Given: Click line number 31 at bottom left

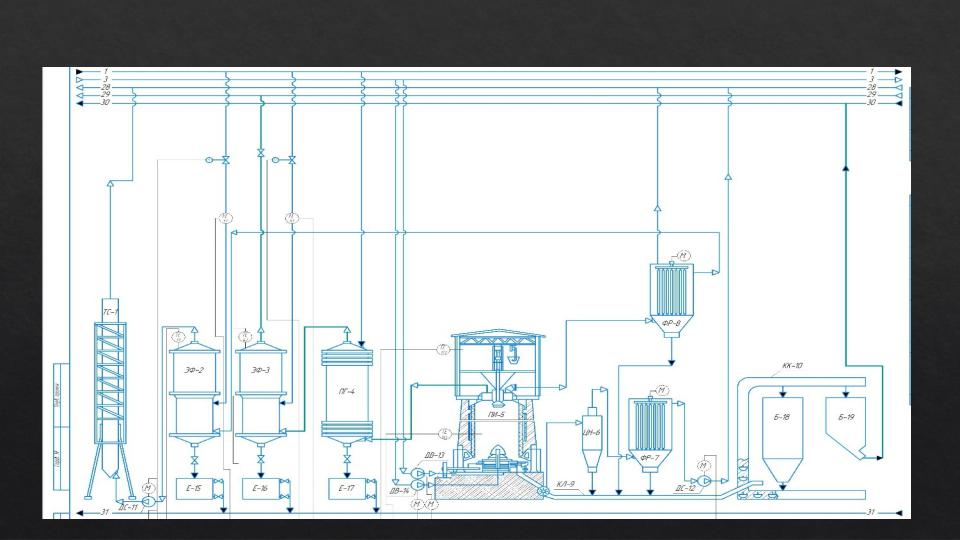Looking at the screenshot, I should (x=105, y=512).
